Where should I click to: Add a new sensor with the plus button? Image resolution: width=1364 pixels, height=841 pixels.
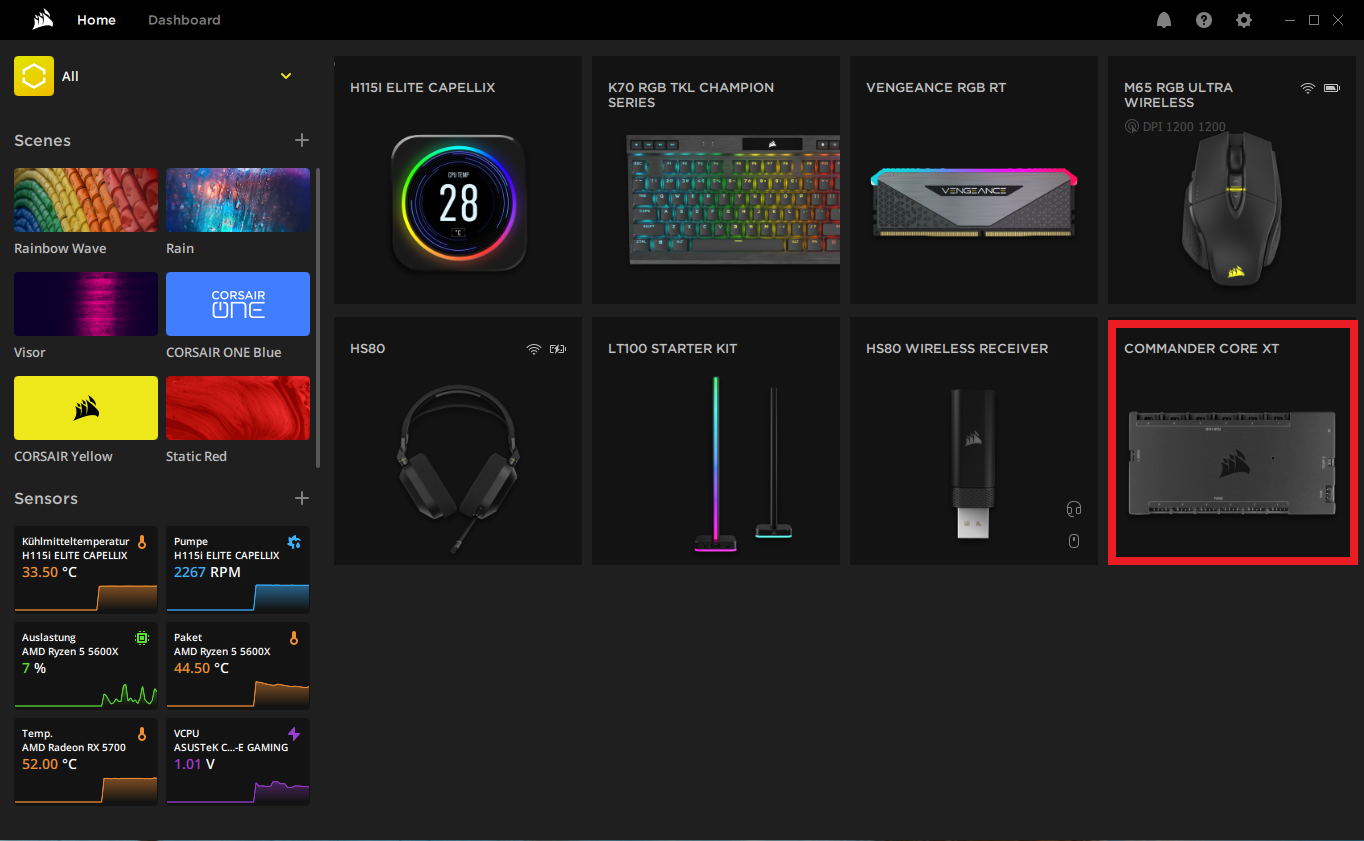click(x=301, y=498)
